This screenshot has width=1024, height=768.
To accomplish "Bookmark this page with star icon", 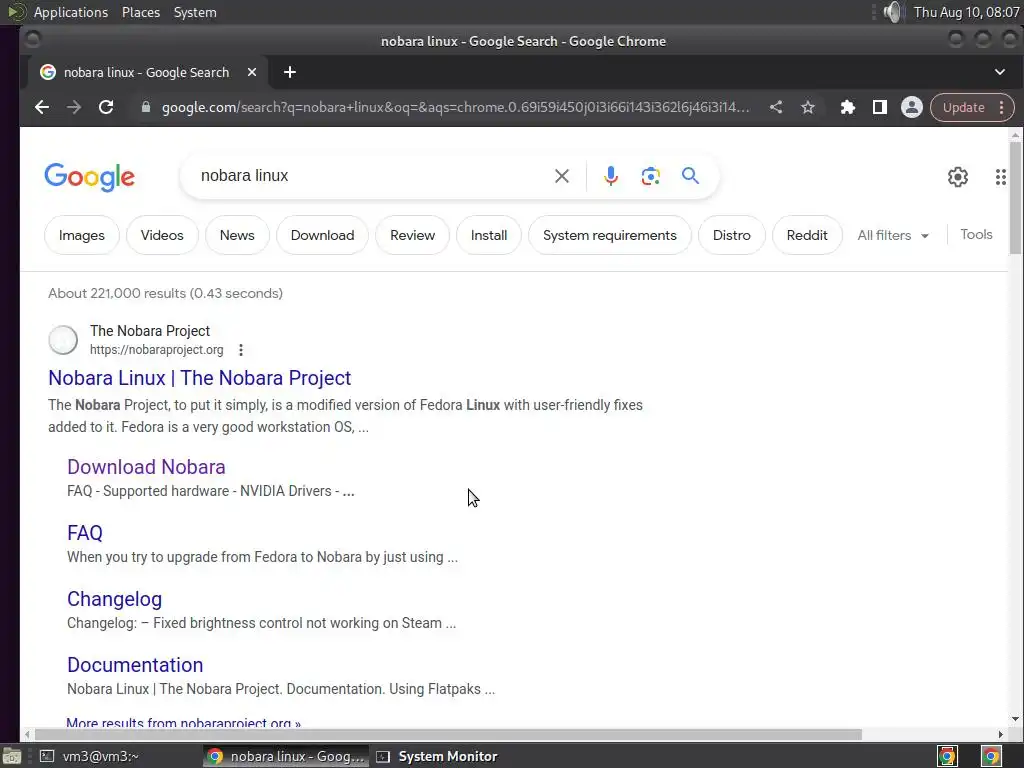I will point(808,107).
